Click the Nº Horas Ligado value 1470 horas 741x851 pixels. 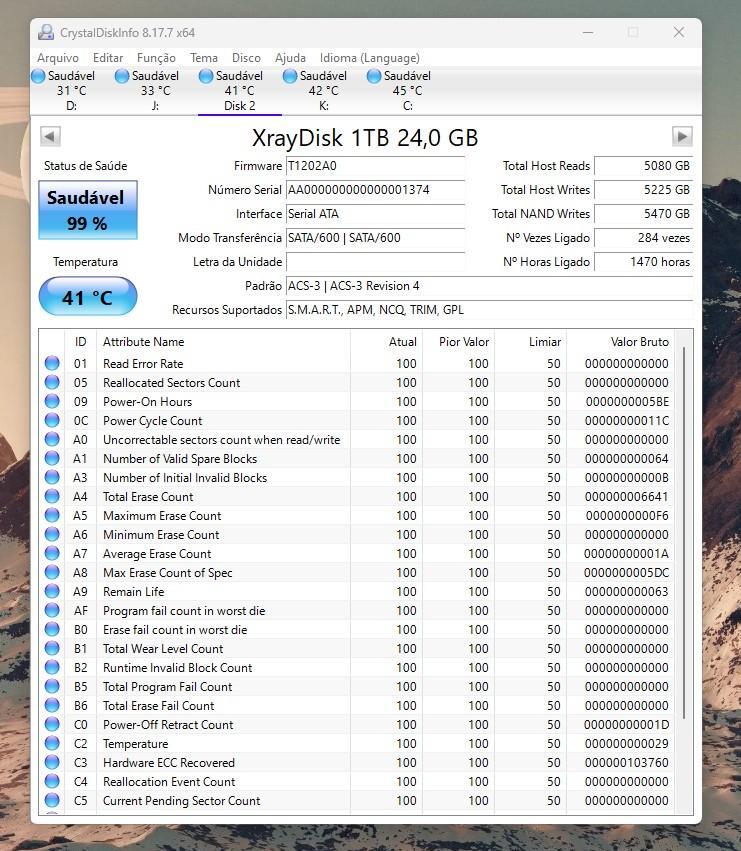[643, 262]
